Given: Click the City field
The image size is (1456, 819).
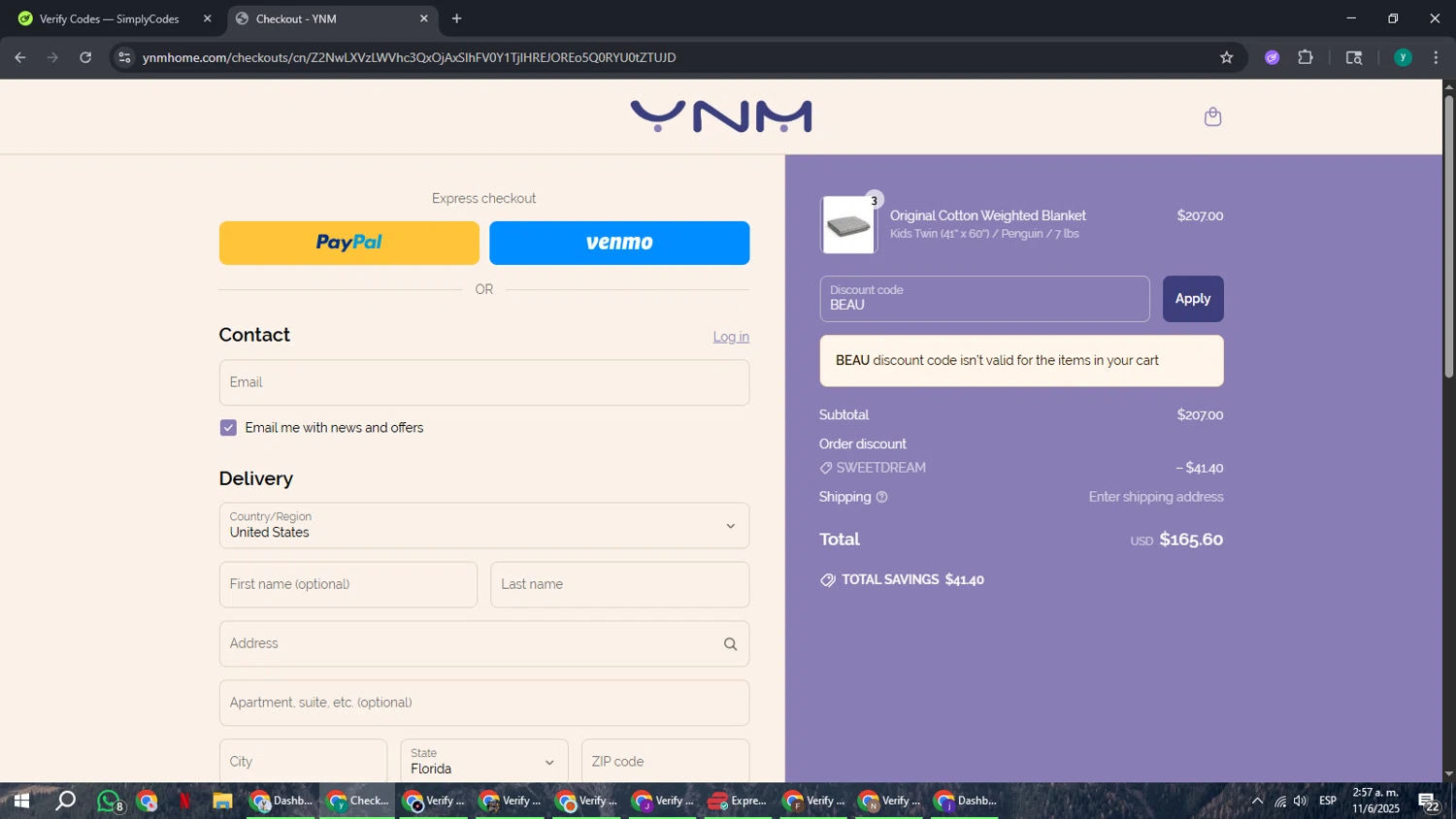Looking at the screenshot, I should pyautogui.click(x=303, y=762).
